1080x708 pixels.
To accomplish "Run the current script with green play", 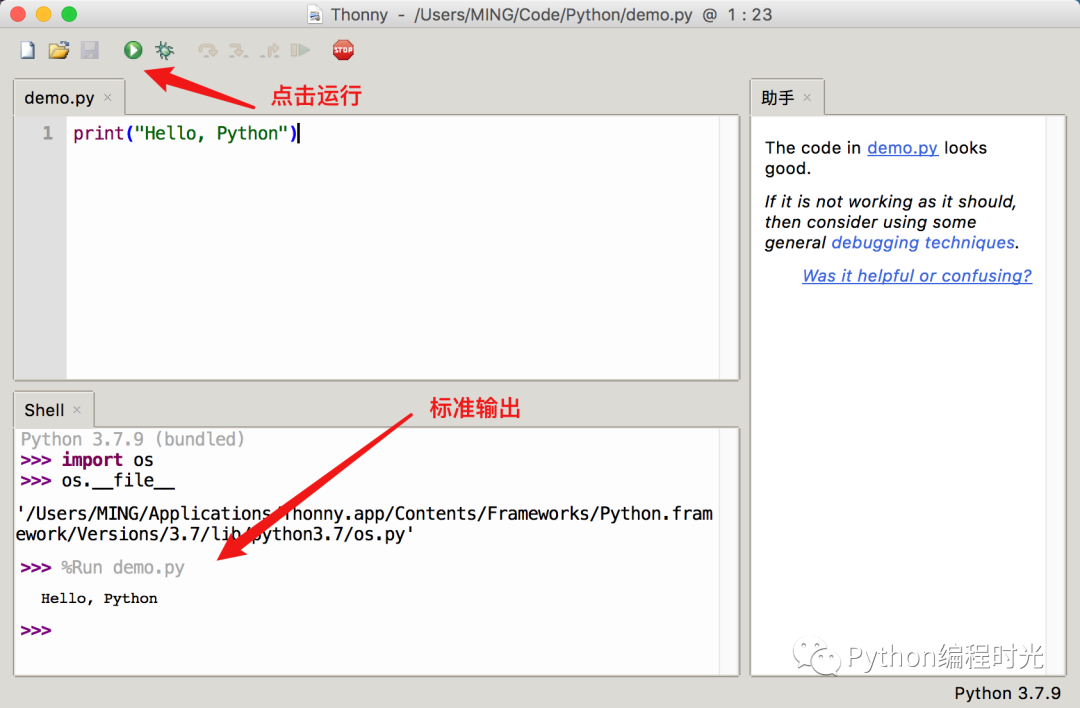I will [133, 50].
